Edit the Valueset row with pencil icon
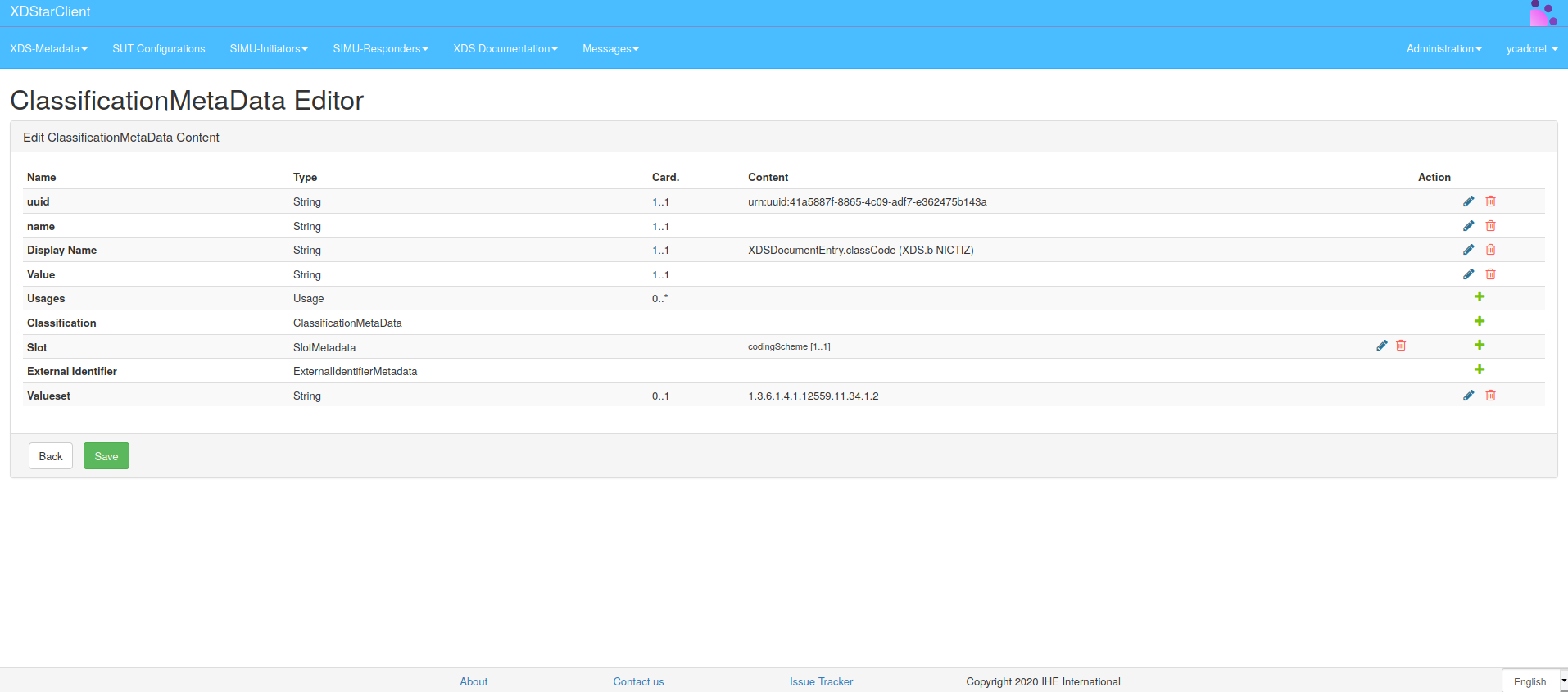Screen dimensions: 1568x692 pos(1468,396)
